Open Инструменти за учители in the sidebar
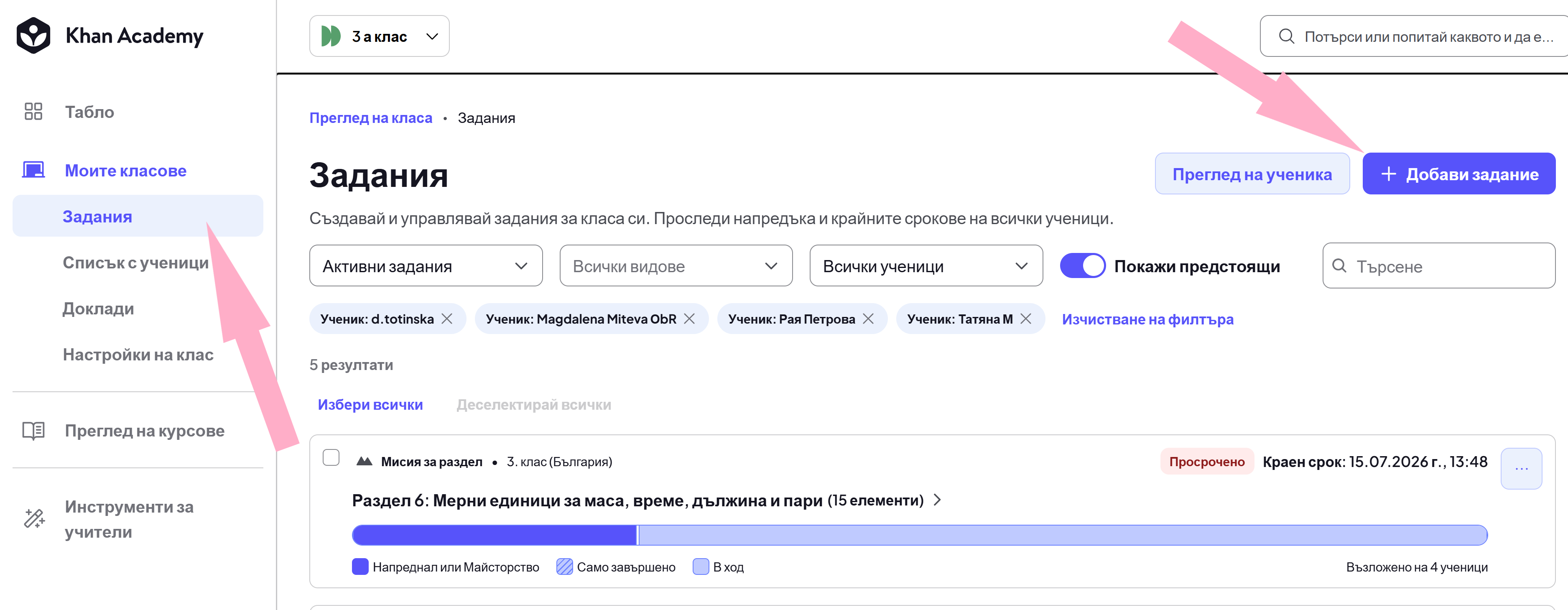The width and height of the screenshot is (1568, 610). click(129, 519)
